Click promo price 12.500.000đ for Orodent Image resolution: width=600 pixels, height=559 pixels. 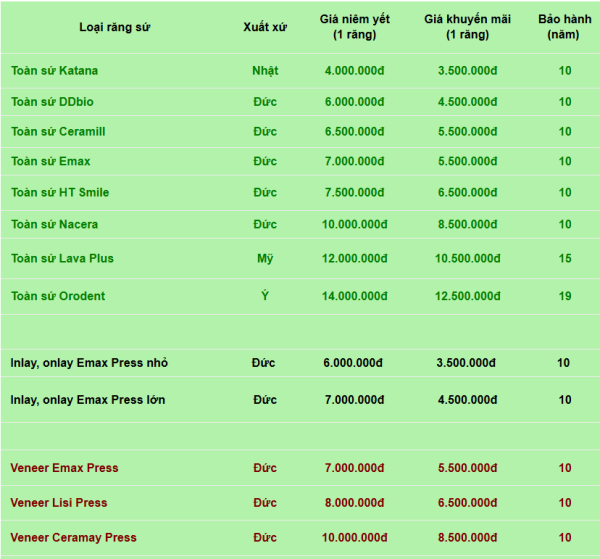click(x=468, y=296)
